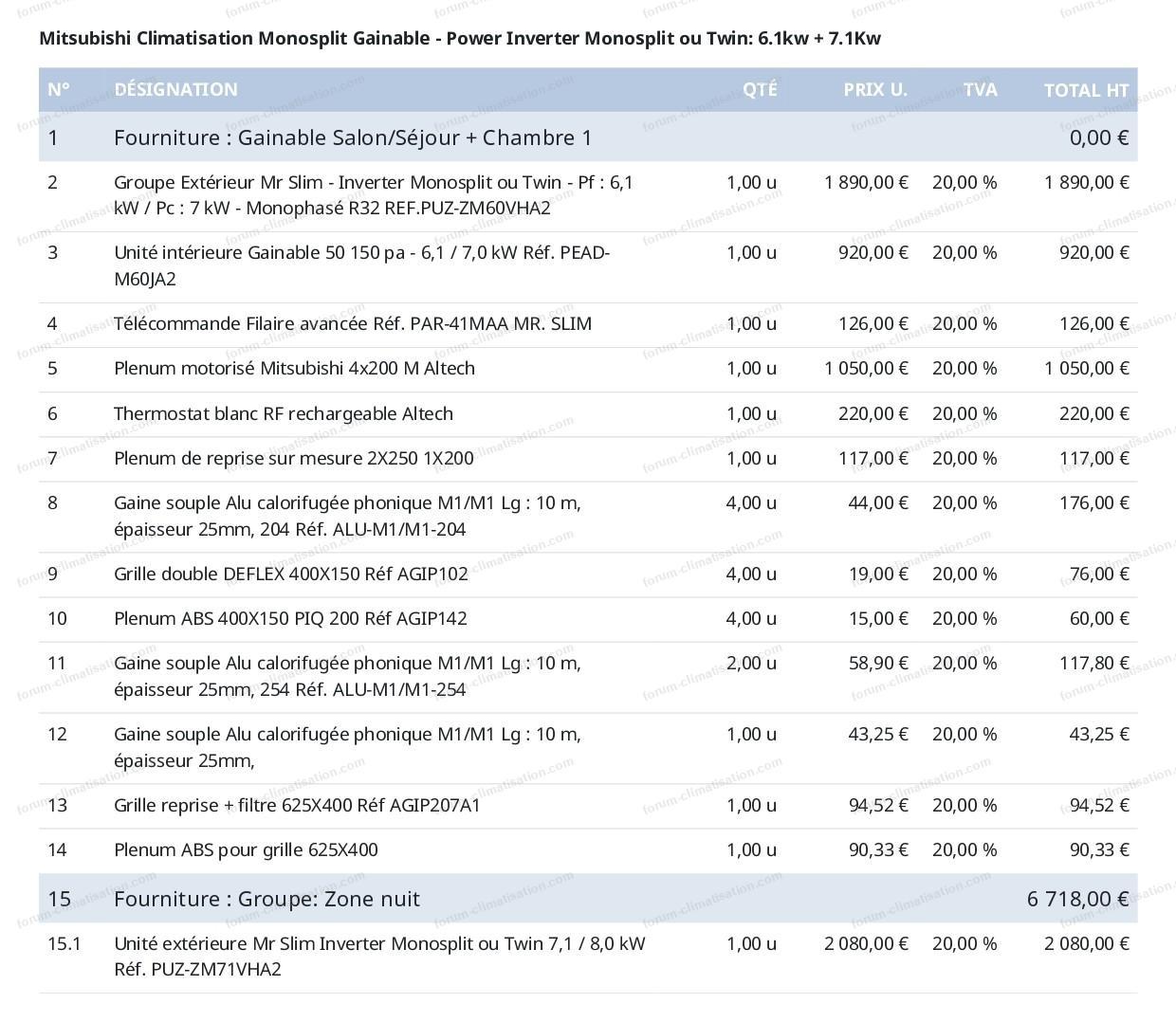1176x1022 pixels.
Task: Click the 176,00 € total for line 8
Action: coord(1093,502)
